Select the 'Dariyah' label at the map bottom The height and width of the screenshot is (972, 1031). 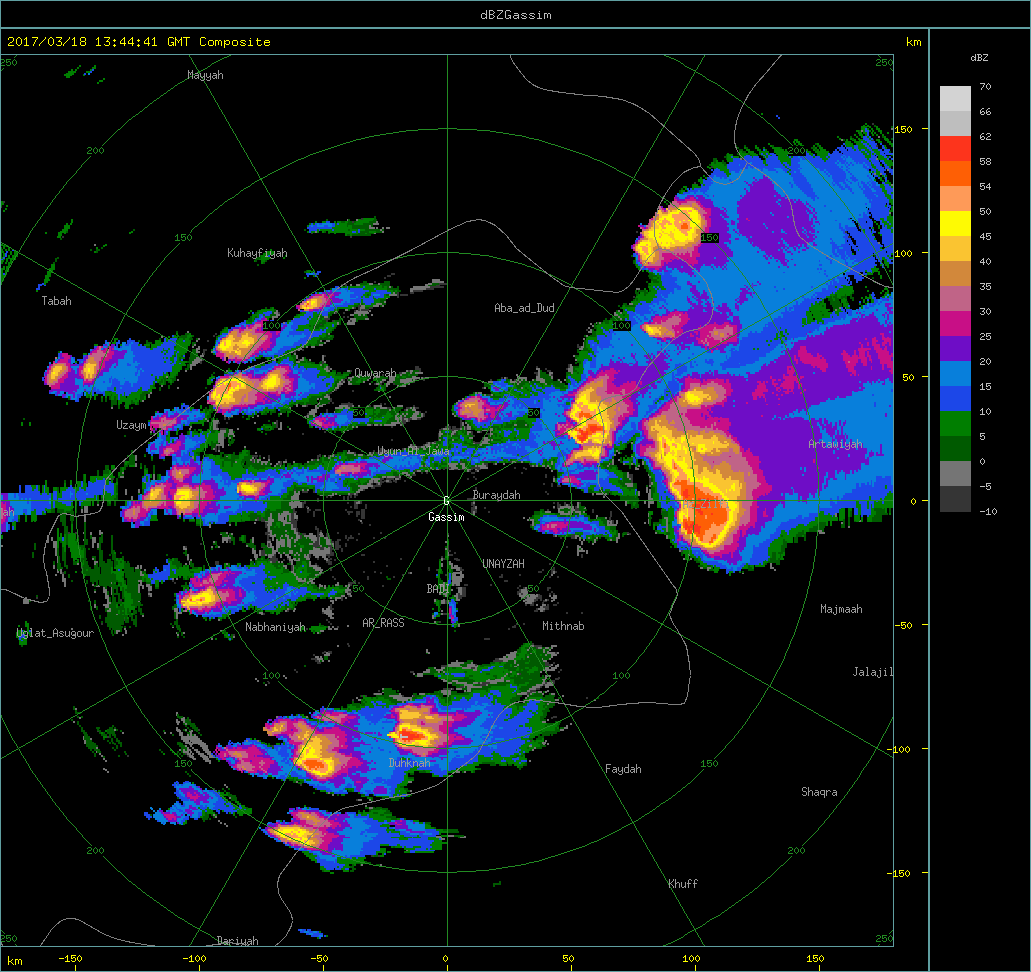pos(237,940)
